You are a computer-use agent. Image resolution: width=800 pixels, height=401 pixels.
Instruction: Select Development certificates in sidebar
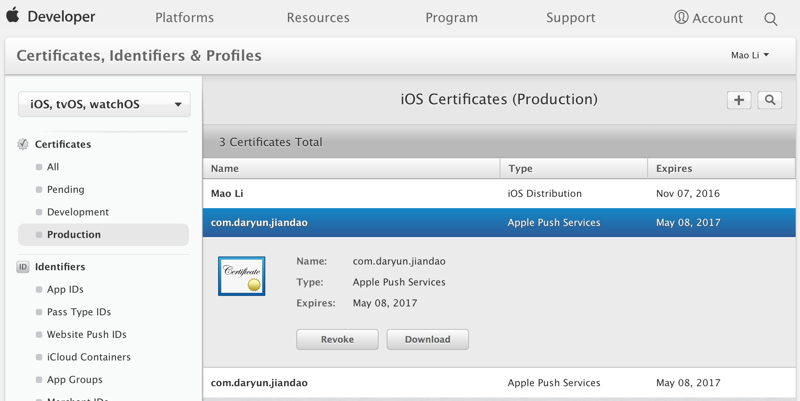[x=77, y=212]
